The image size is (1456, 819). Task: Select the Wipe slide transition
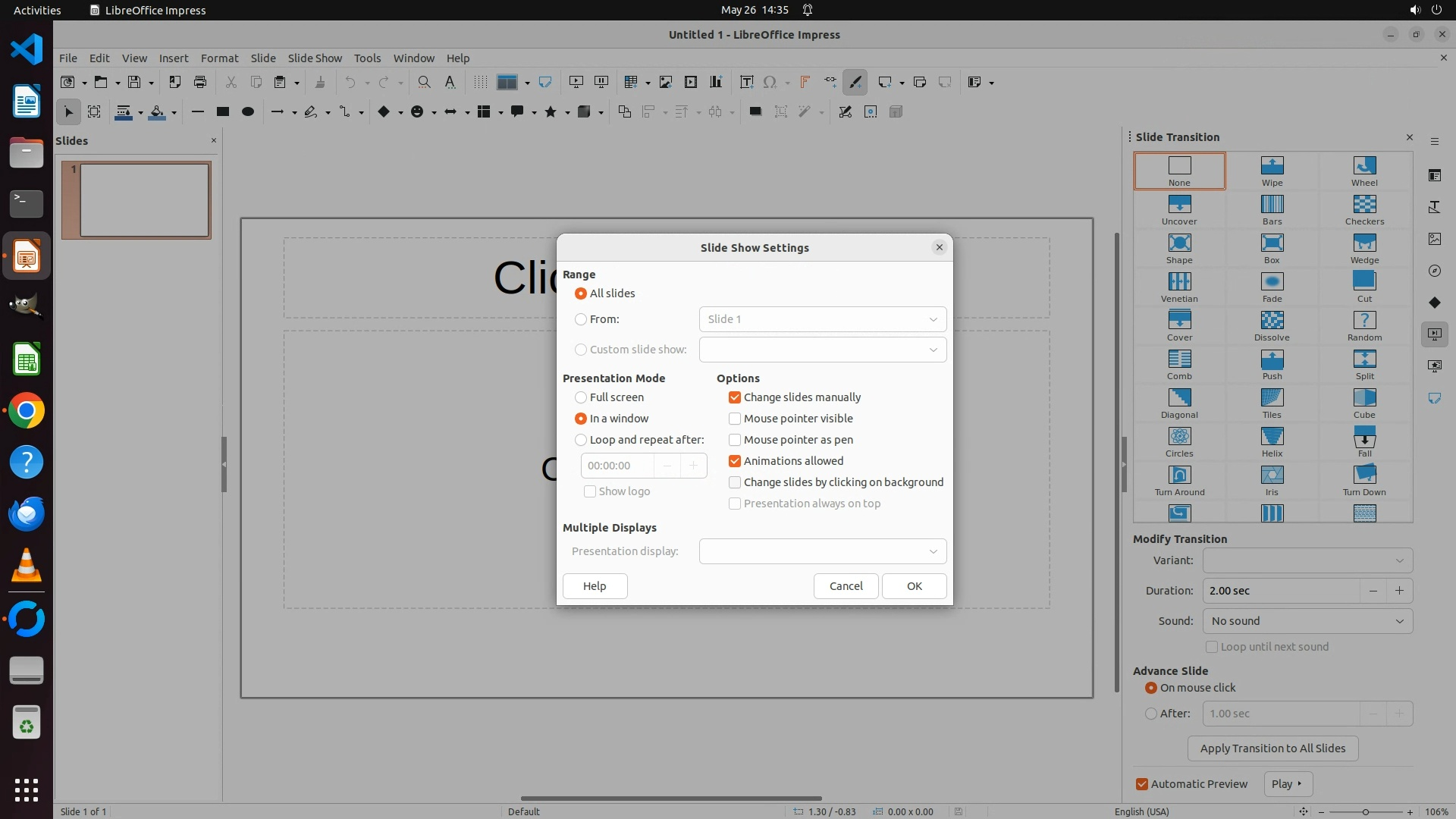click(1272, 171)
